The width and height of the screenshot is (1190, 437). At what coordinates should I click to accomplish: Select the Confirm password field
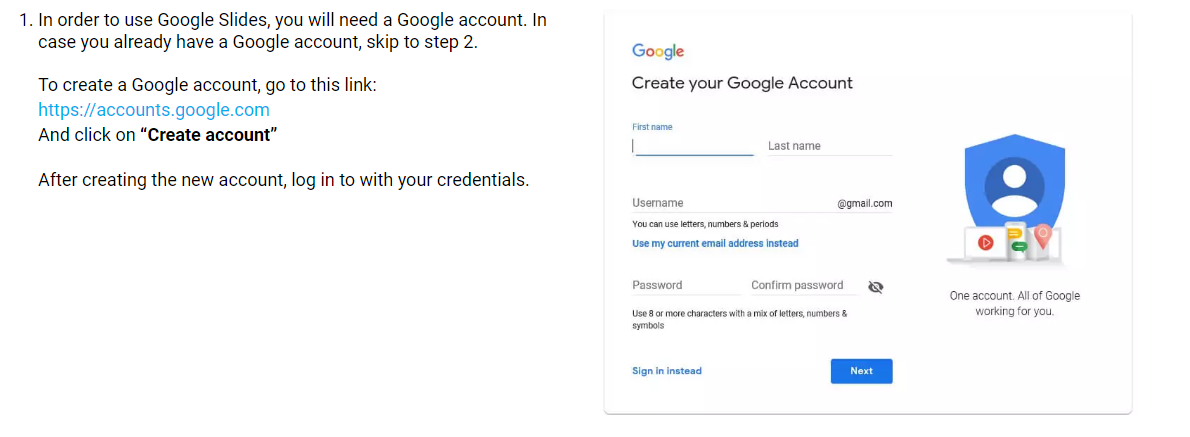pyautogui.click(x=803, y=285)
